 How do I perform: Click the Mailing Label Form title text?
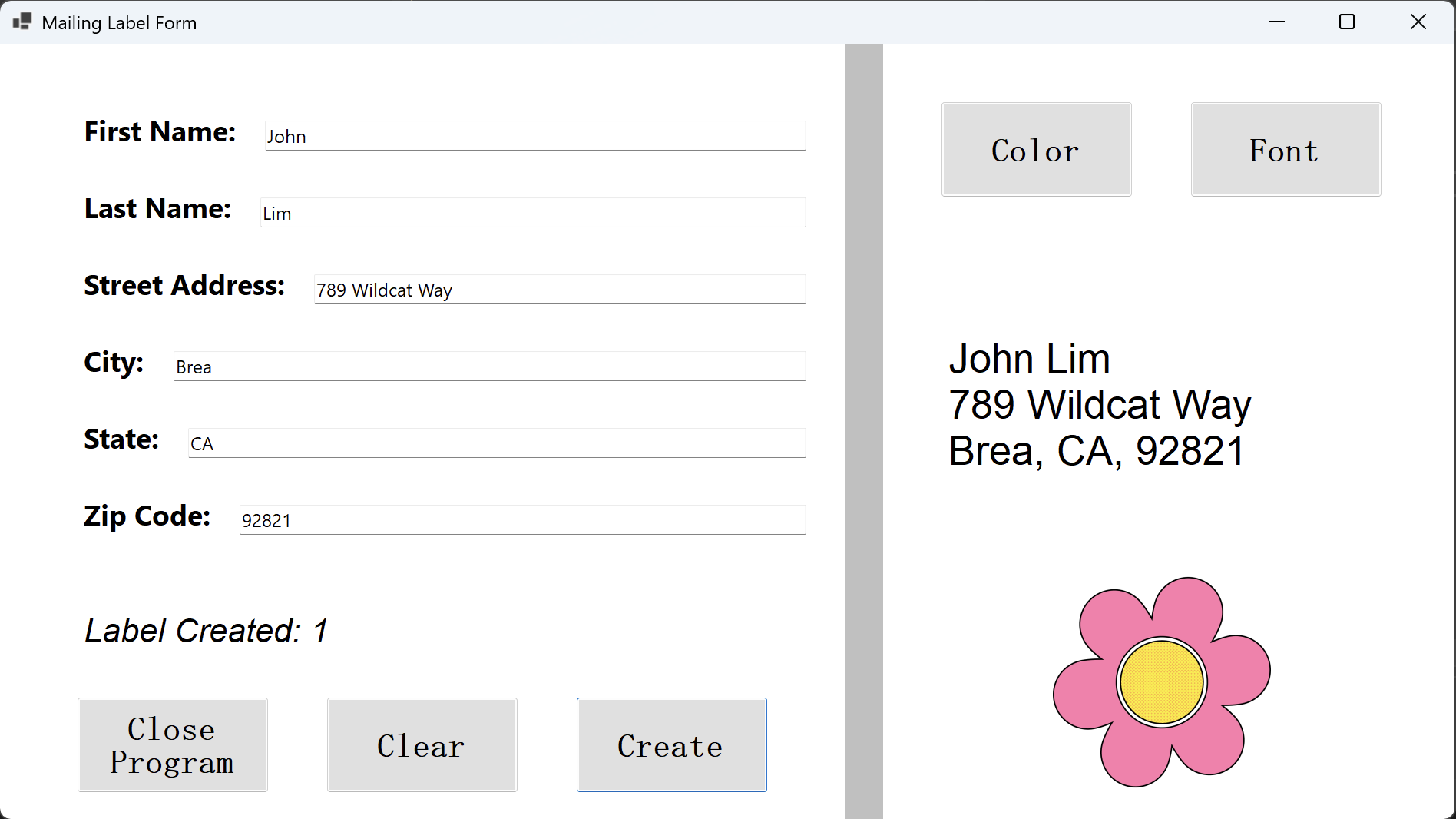119,23
